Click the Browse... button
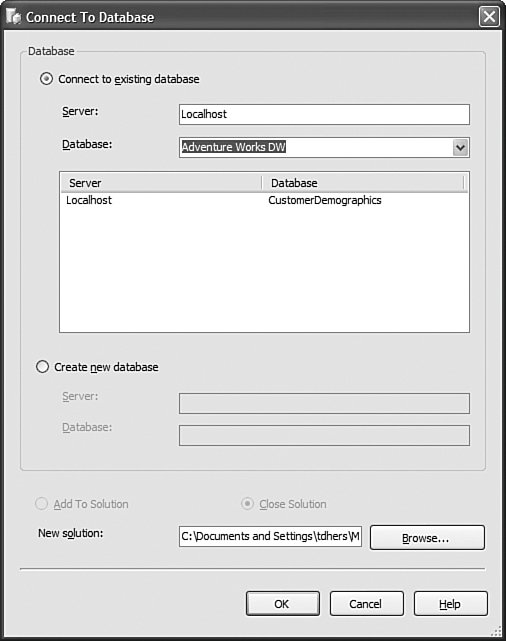The width and height of the screenshot is (506, 641). point(427,538)
